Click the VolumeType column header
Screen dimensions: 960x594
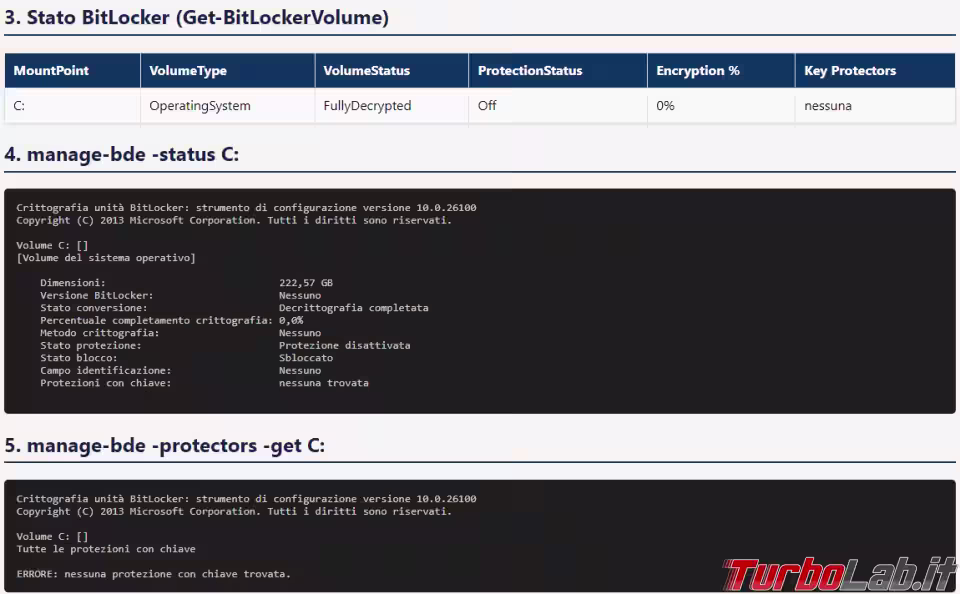(x=228, y=70)
